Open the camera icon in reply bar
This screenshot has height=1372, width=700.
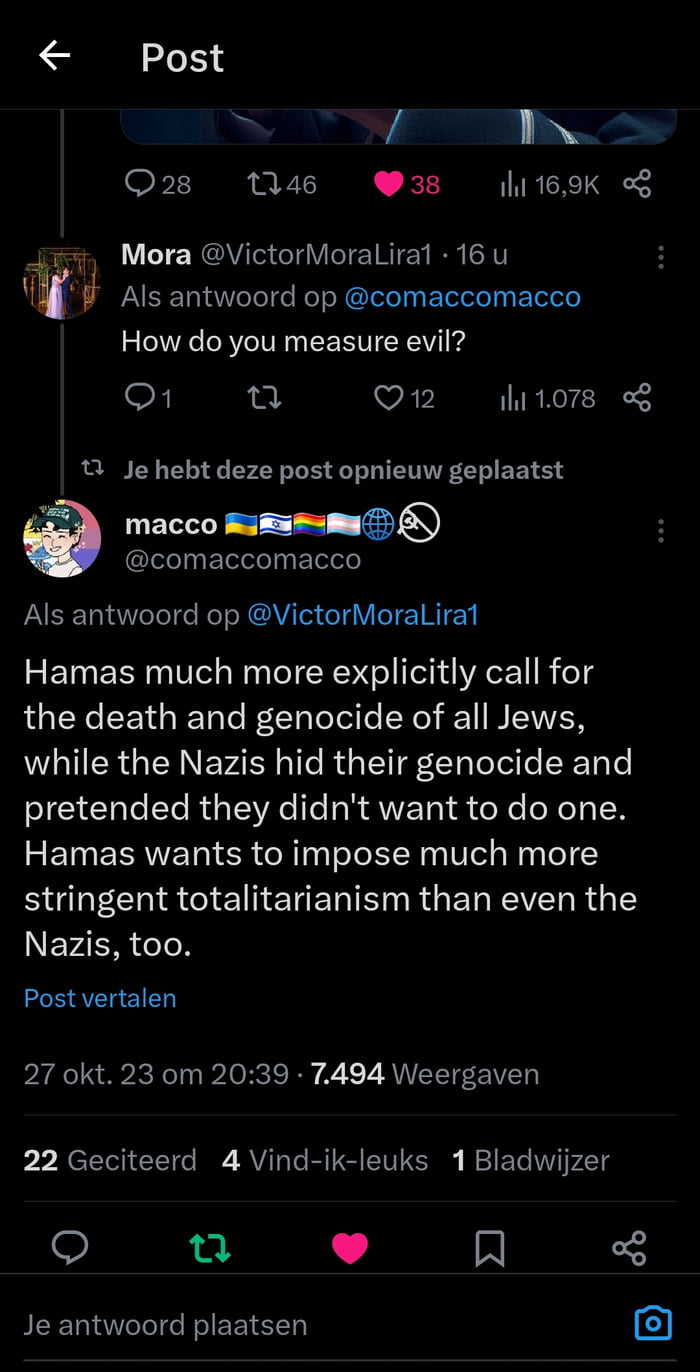pos(653,1324)
